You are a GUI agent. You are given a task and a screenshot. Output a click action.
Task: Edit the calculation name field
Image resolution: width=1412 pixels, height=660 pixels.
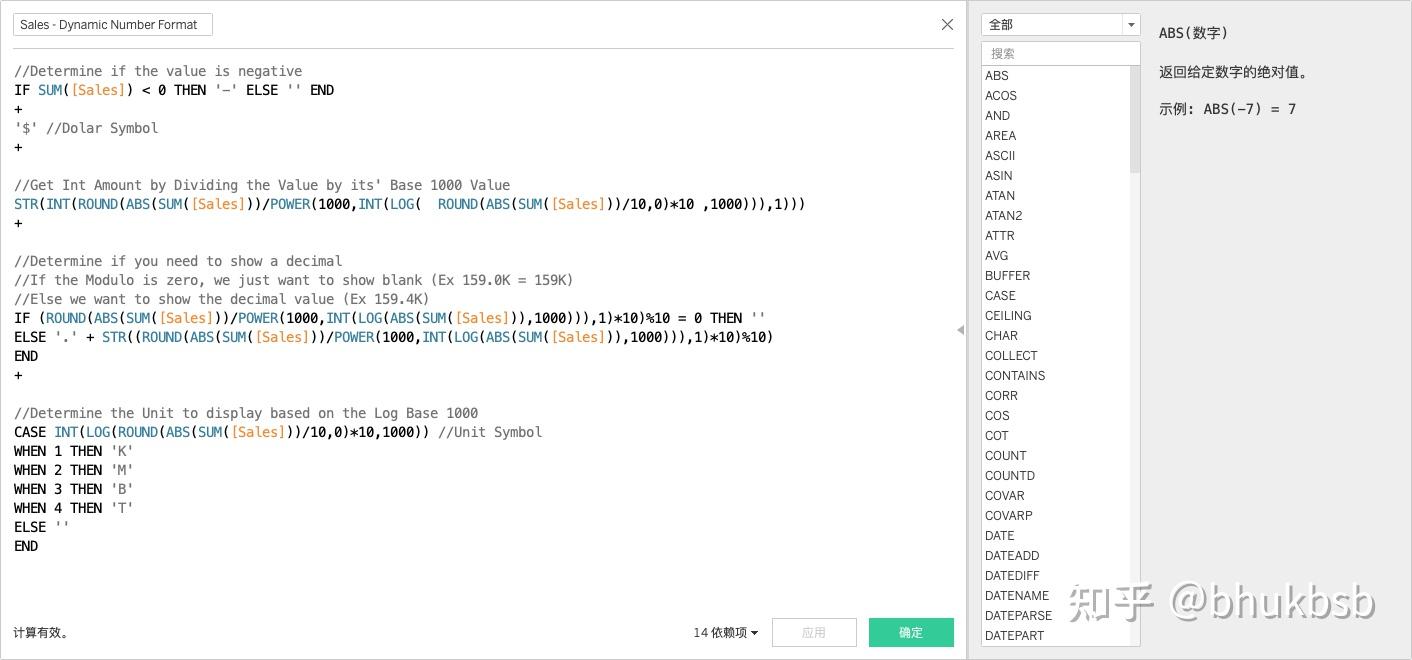[113, 25]
